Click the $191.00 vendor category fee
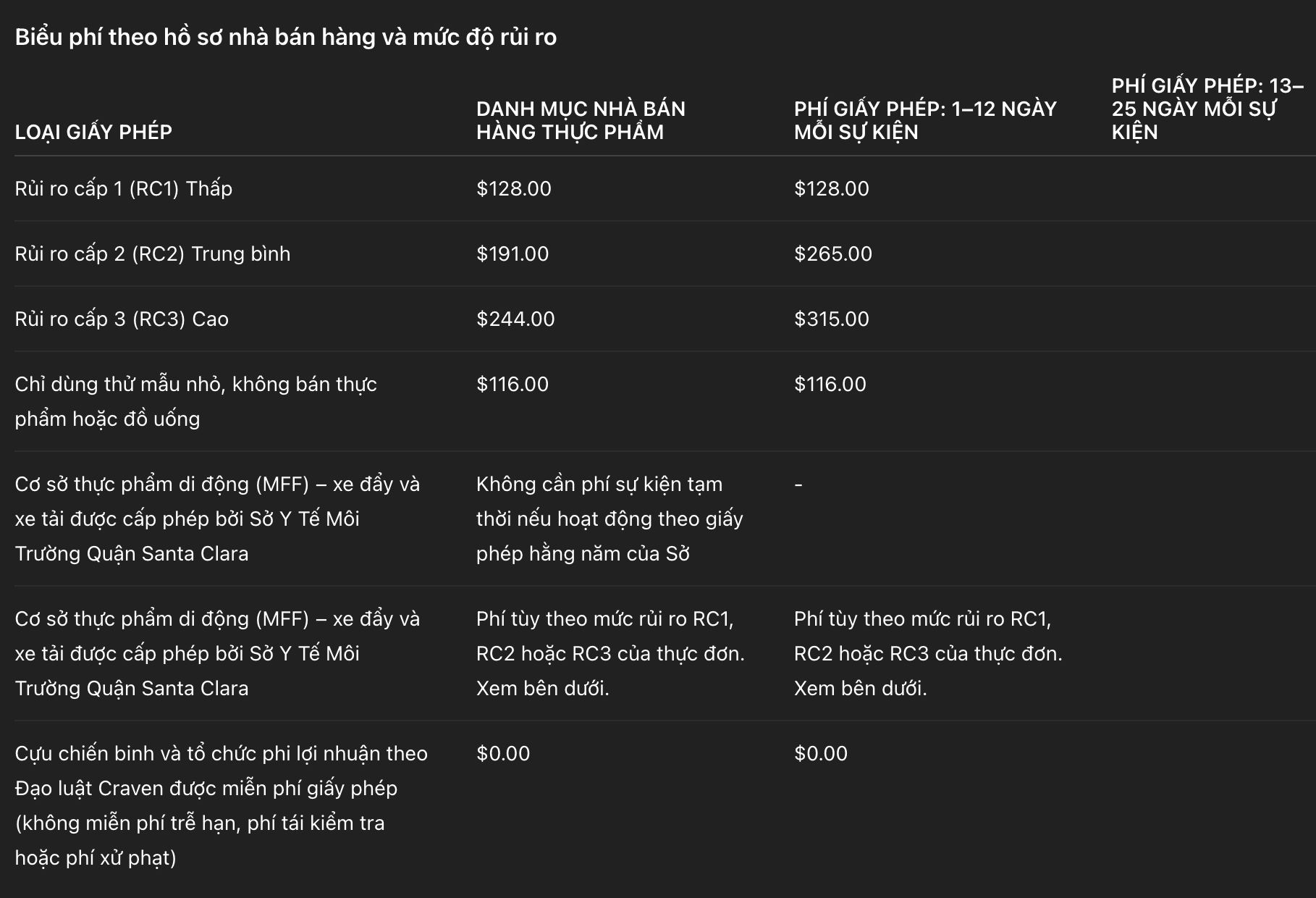The width and height of the screenshot is (1316, 898). 513,253
